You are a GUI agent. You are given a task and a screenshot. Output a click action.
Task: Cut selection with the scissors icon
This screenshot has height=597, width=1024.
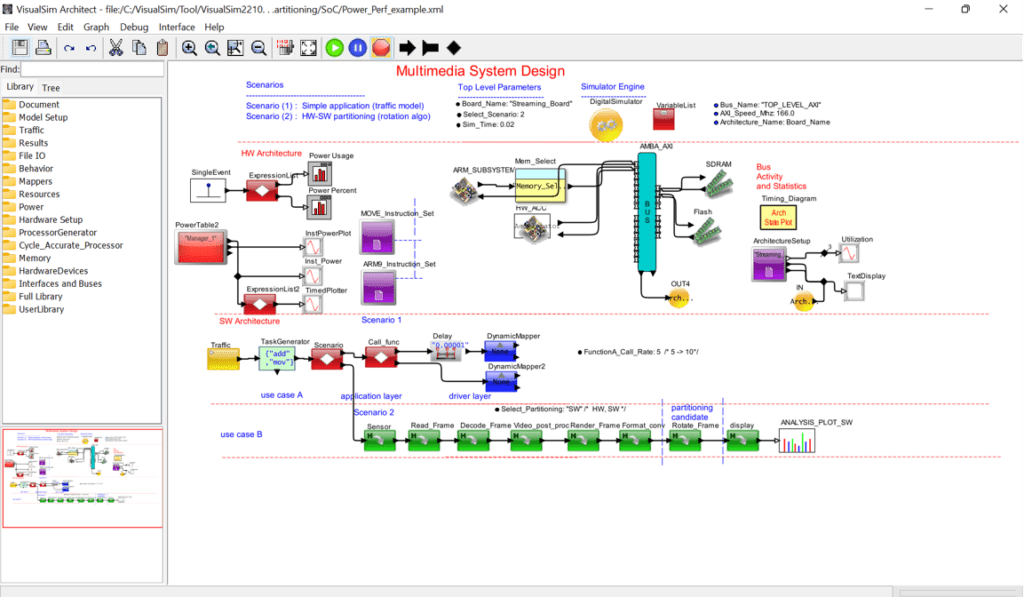pyautogui.click(x=116, y=47)
